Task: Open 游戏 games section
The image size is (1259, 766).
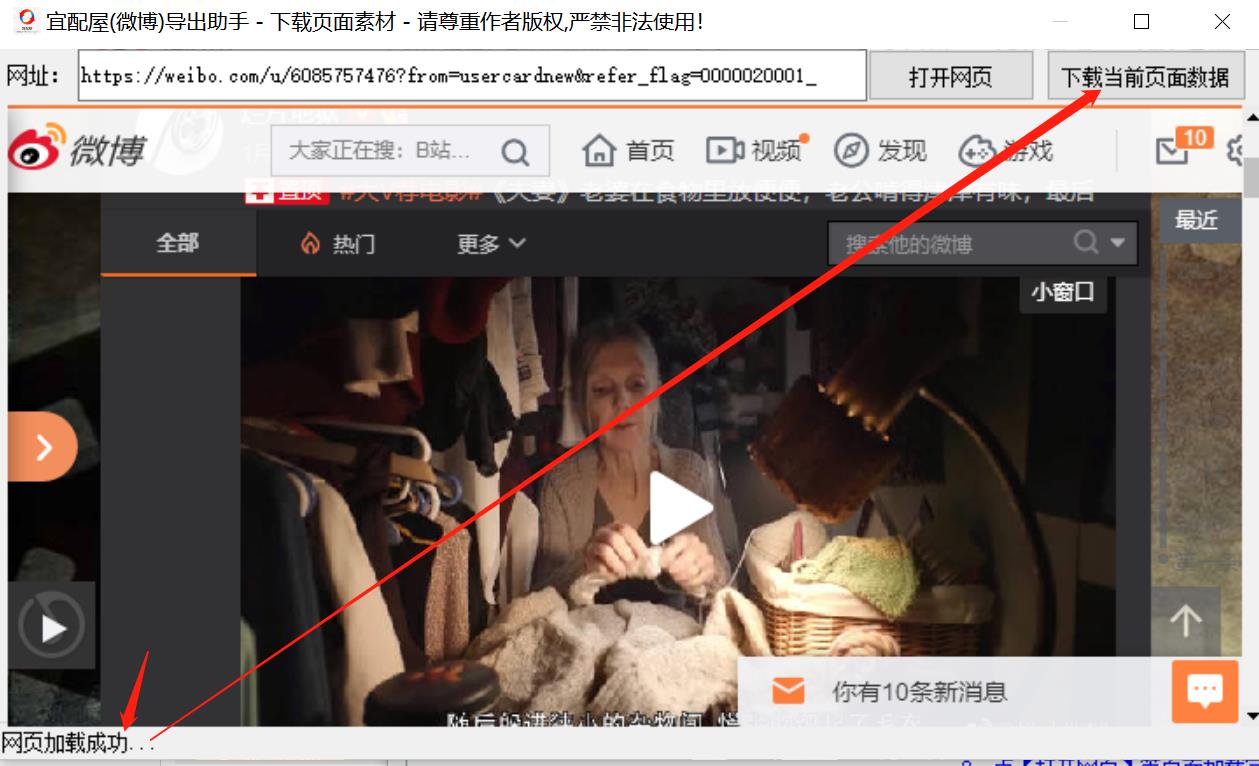Action: [1006, 151]
